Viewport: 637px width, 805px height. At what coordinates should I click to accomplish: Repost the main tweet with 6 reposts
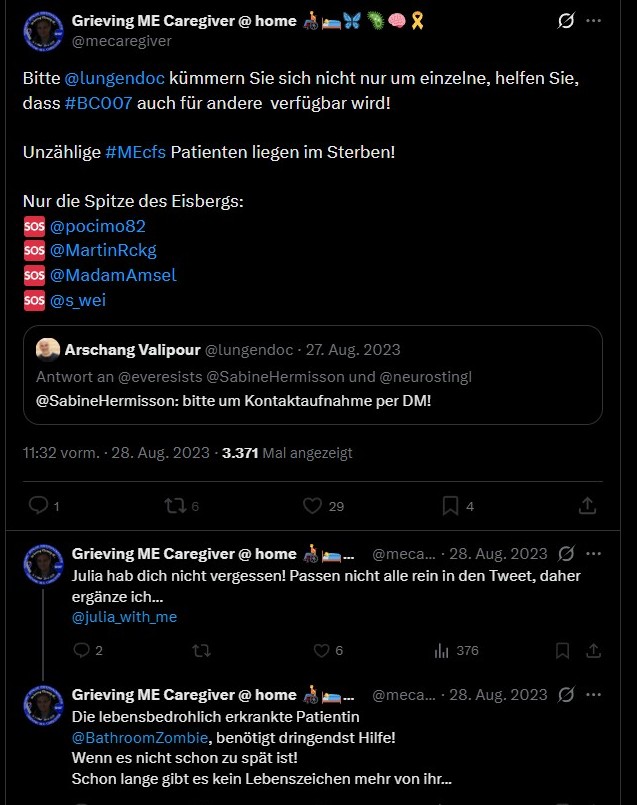tap(176, 506)
